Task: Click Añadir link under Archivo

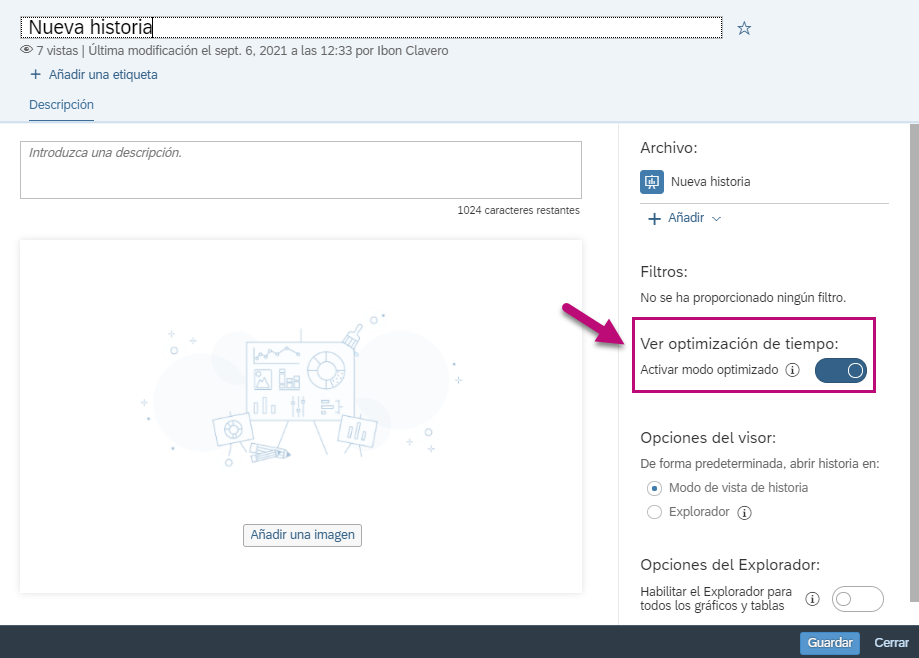Action: 686,218
